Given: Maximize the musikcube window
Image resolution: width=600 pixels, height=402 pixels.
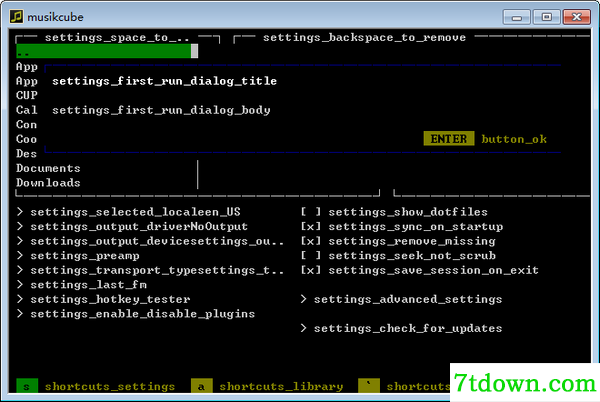Looking at the screenshot, I should 546,17.
